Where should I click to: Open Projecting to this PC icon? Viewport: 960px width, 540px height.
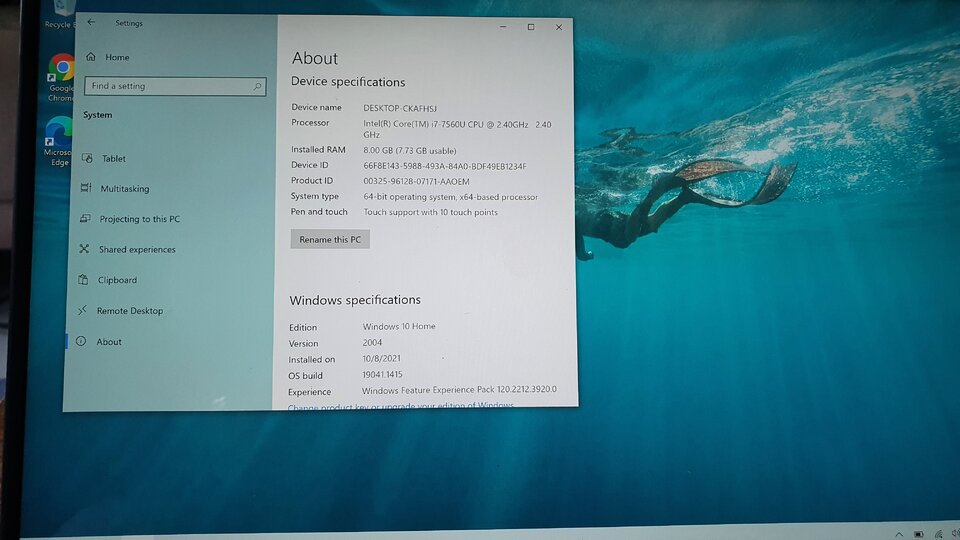pos(85,218)
